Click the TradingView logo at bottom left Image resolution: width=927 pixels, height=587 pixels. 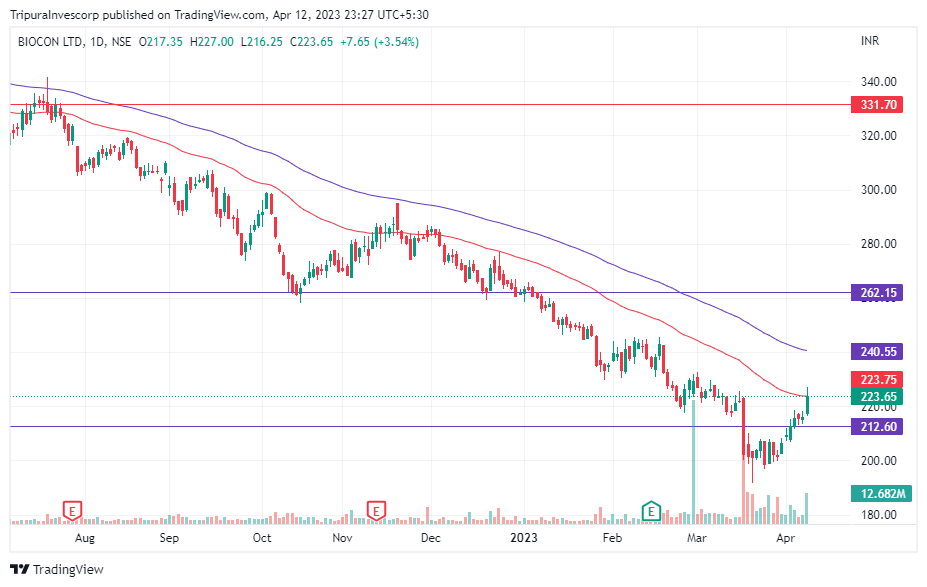pos(57,569)
